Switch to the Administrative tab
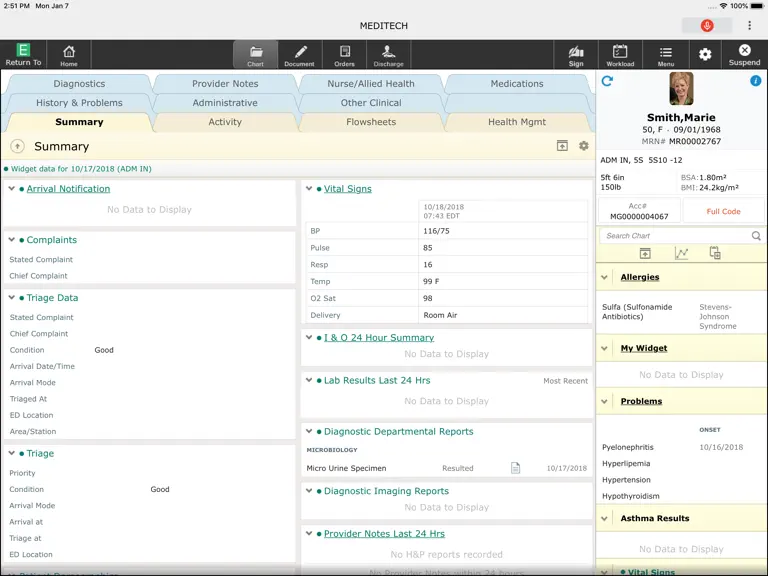 (x=225, y=103)
